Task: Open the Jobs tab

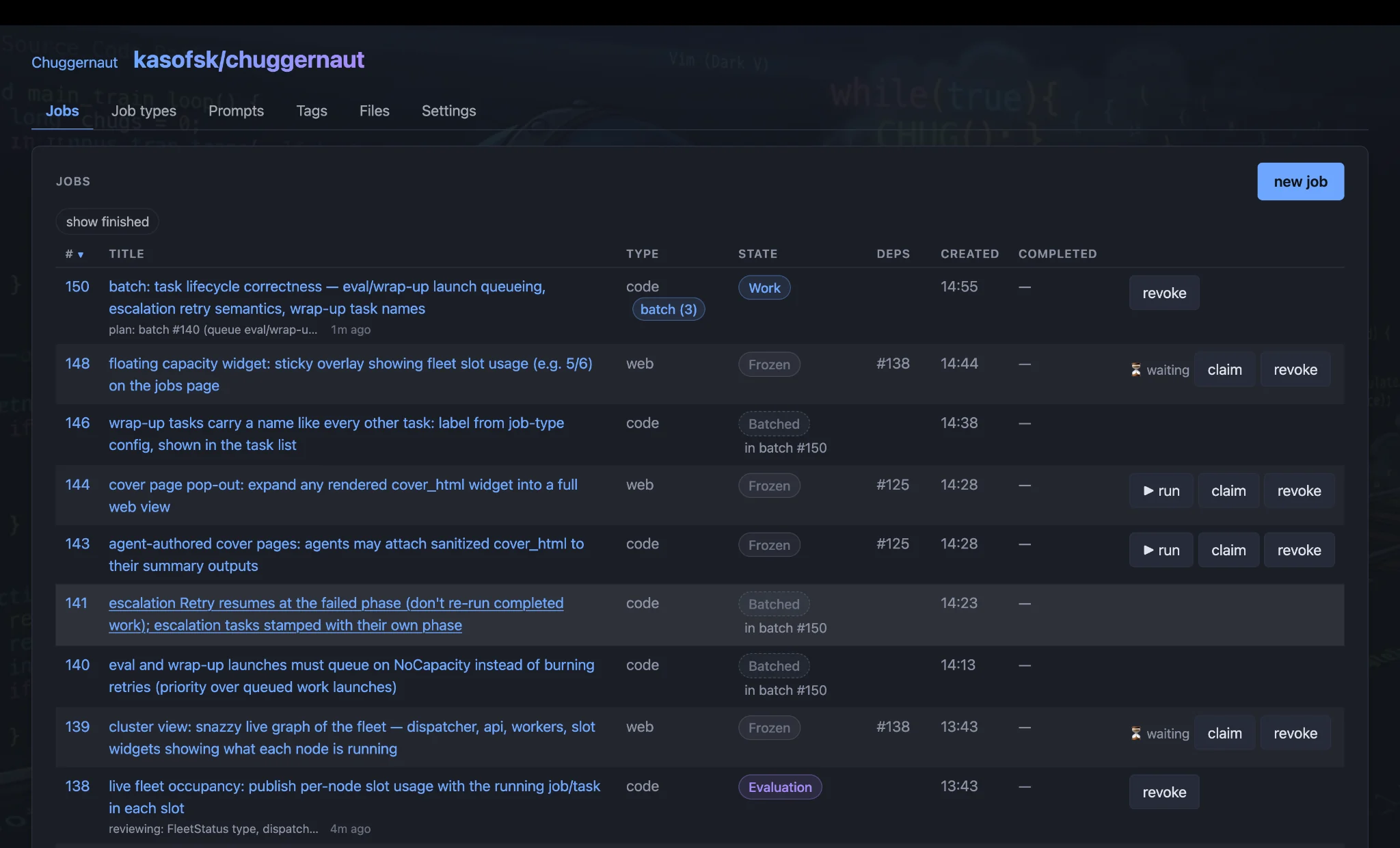Action: coord(62,111)
